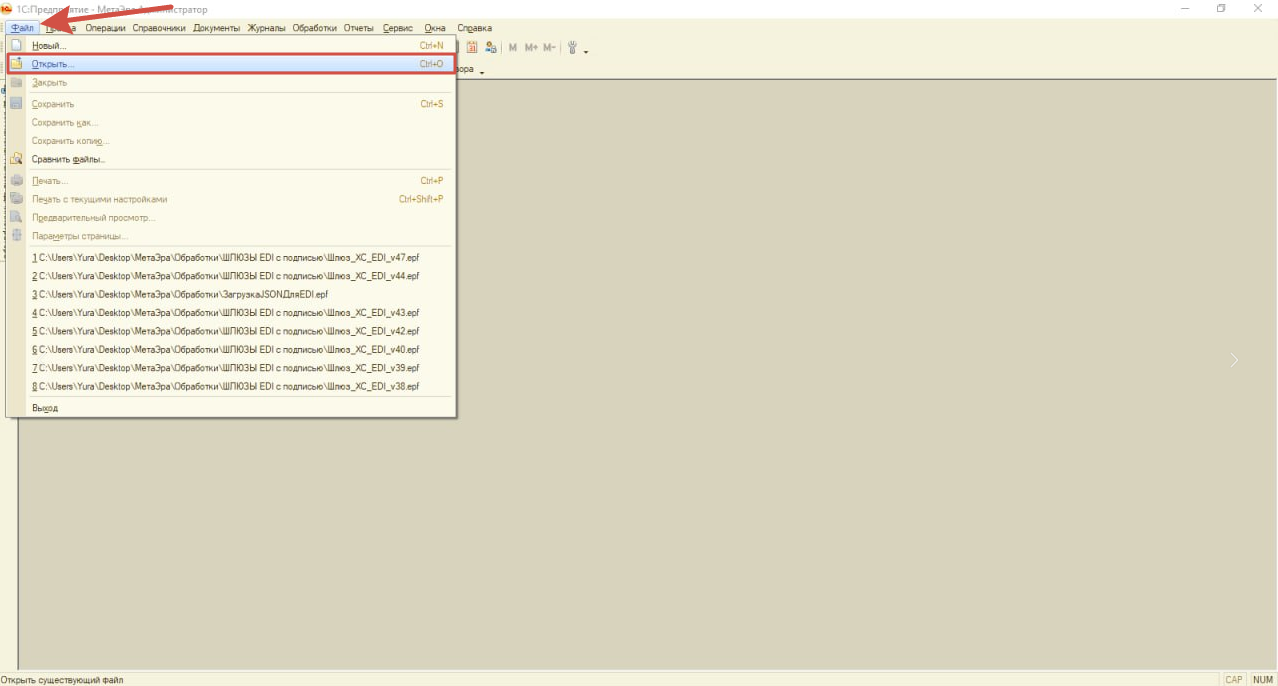This screenshot has width=1278, height=686.
Task: Click the Compare files magnifier icon
Action: tap(16, 159)
